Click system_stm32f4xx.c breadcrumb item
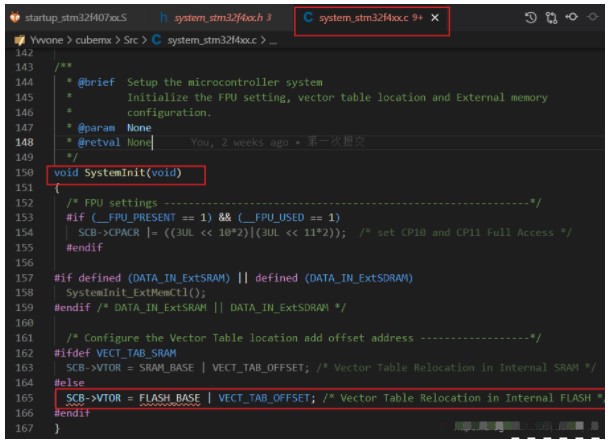The width and height of the screenshot is (614, 443). pyautogui.click(x=212, y=40)
